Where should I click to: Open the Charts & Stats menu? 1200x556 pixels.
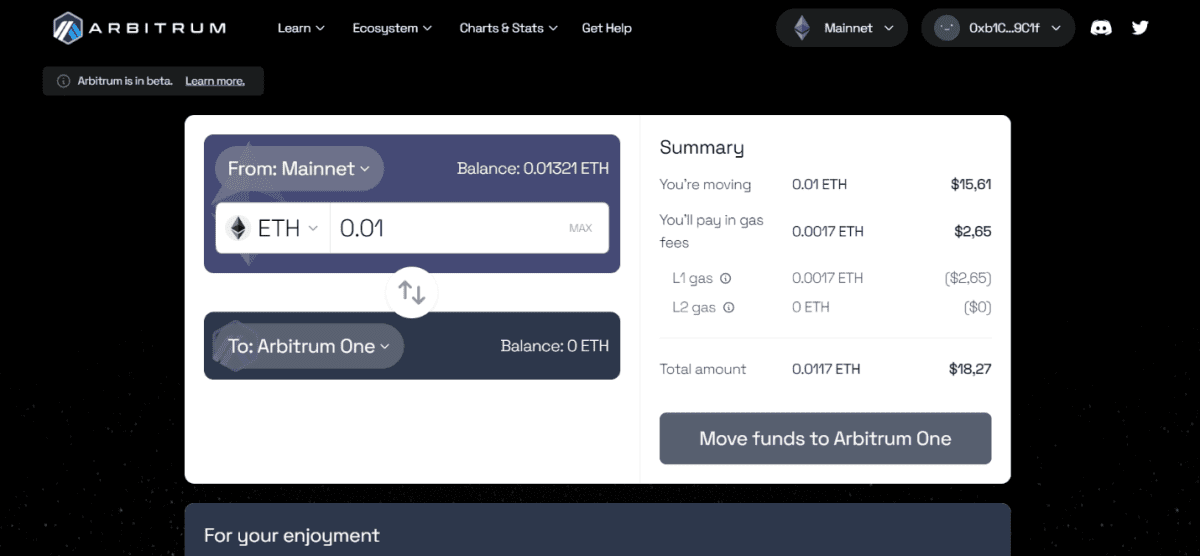[509, 28]
